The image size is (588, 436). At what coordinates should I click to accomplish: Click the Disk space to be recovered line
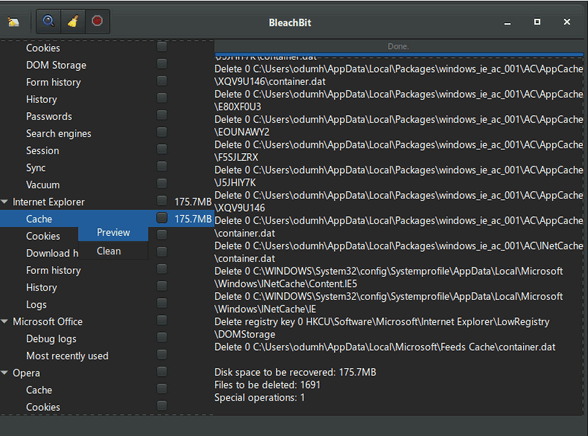click(x=295, y=372)
